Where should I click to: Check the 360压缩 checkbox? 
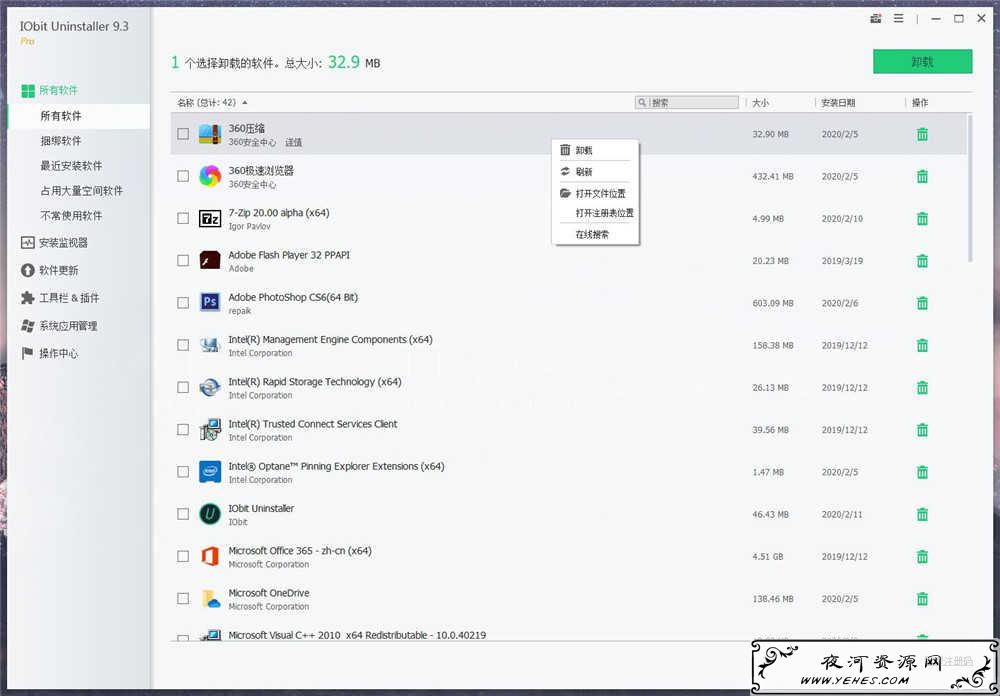[183, 134]
